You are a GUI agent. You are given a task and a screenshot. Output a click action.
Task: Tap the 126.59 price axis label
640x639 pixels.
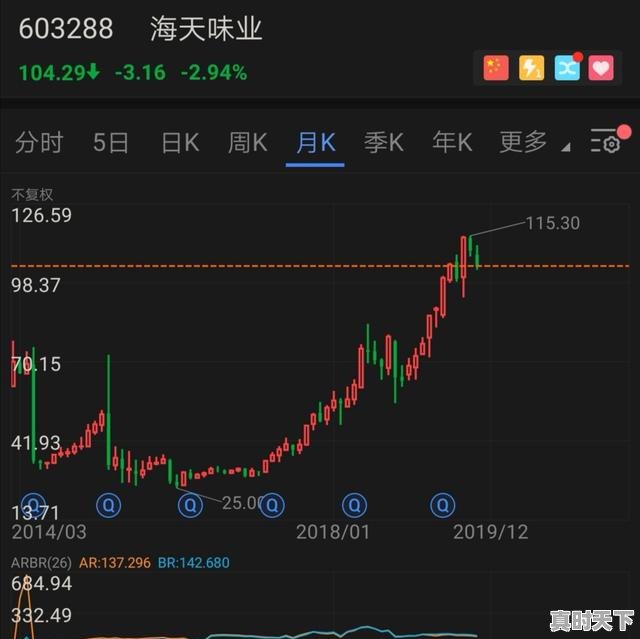tap(42, 215)
